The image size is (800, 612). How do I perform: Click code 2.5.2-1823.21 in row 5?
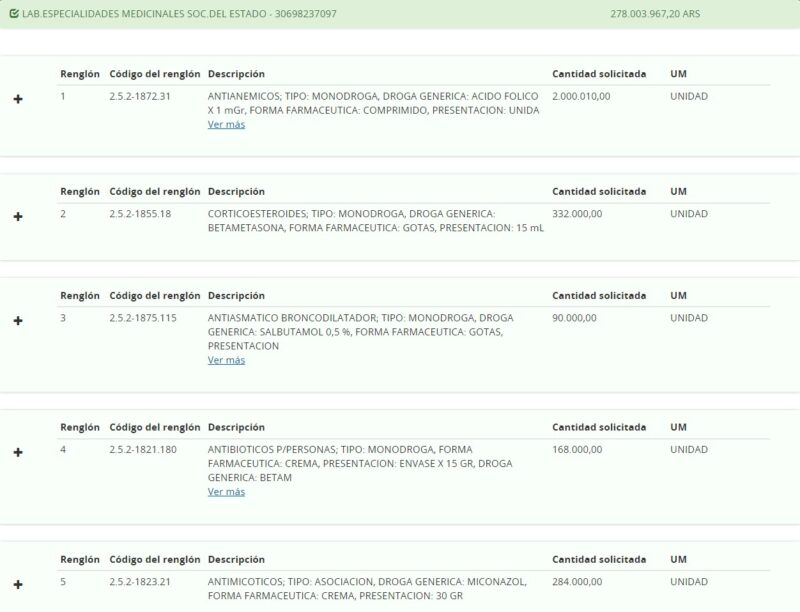pyautogui.click(x=140, y=581)
